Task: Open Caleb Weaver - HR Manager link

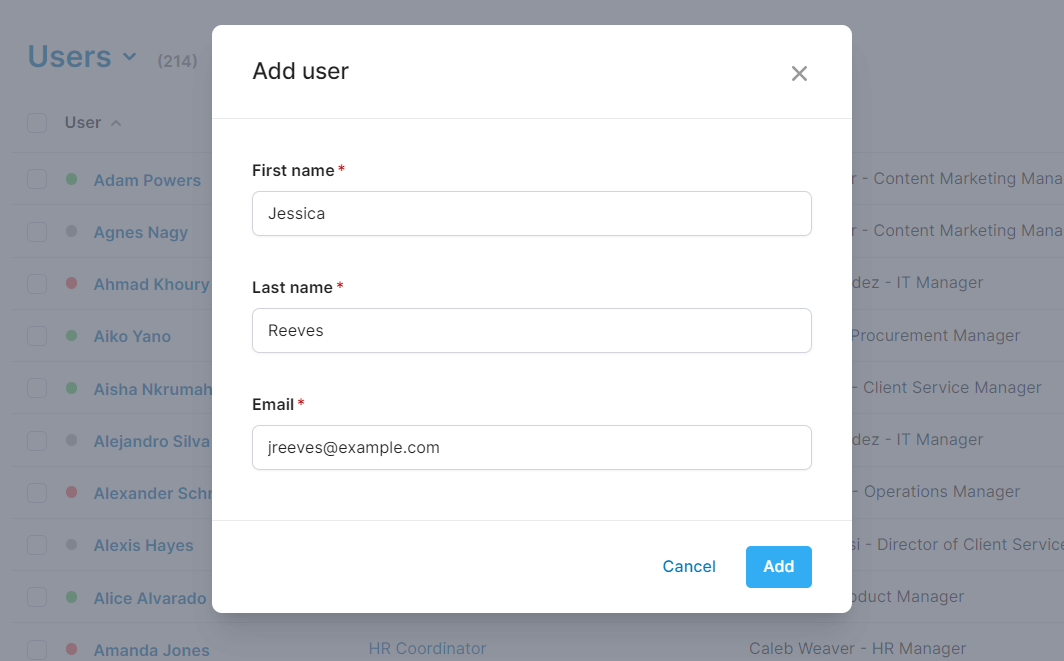Action: (857, 649)
